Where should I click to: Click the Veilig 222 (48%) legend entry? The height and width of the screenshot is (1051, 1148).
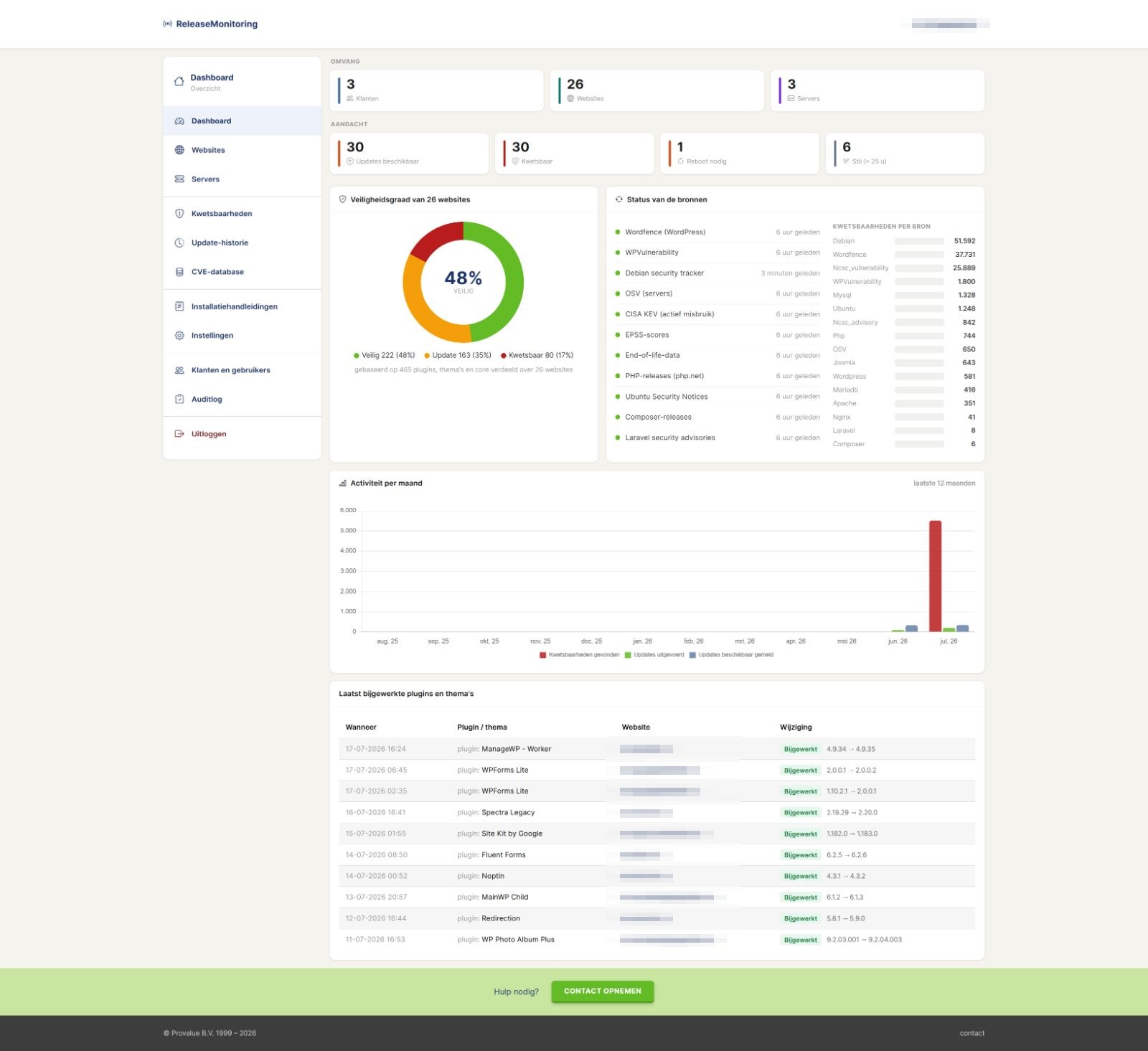384,355
